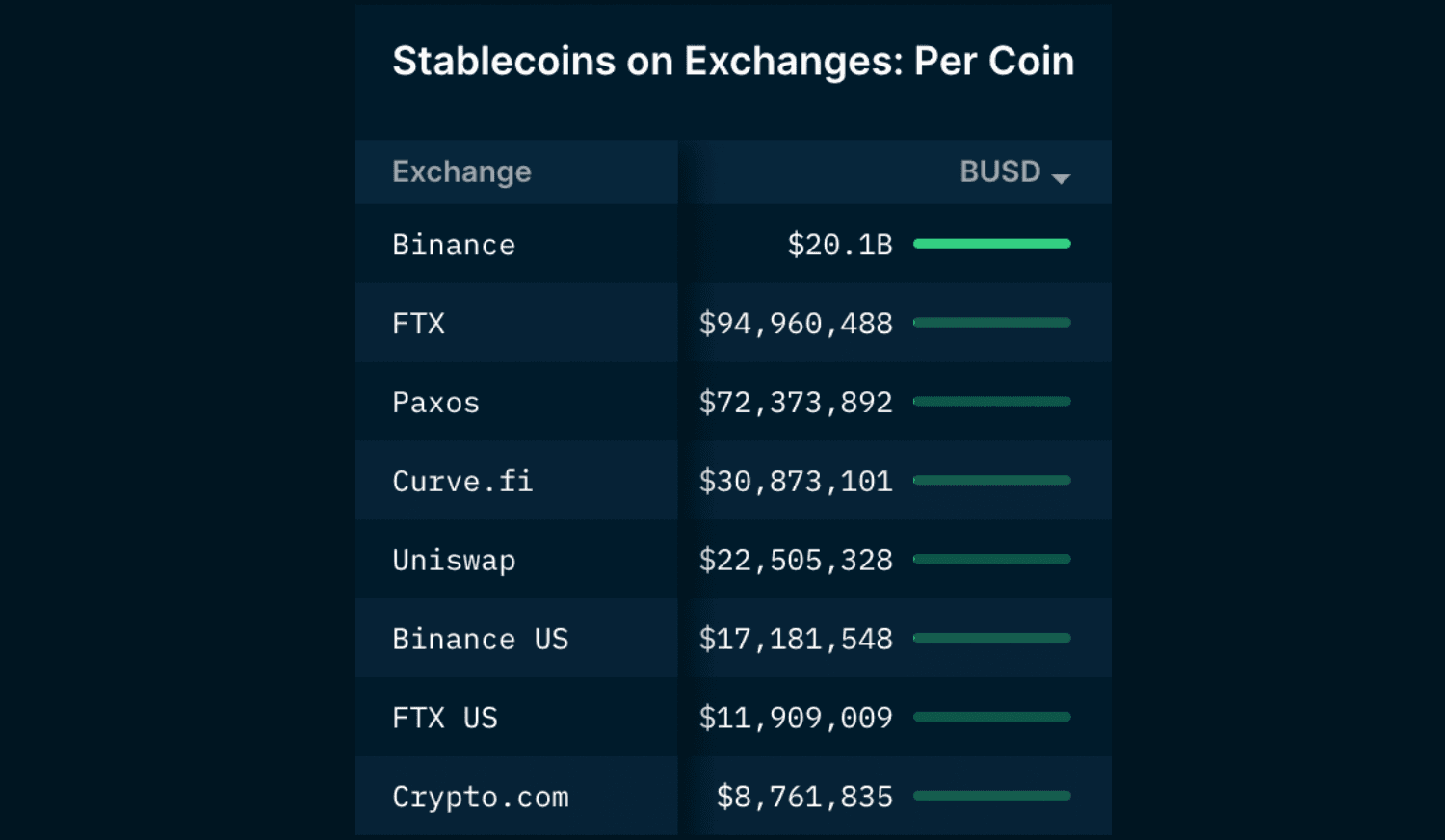The width and height of the screenshot is (1445, 840).
Task: Click the Exchange column header
Action: tap(461, 171)
